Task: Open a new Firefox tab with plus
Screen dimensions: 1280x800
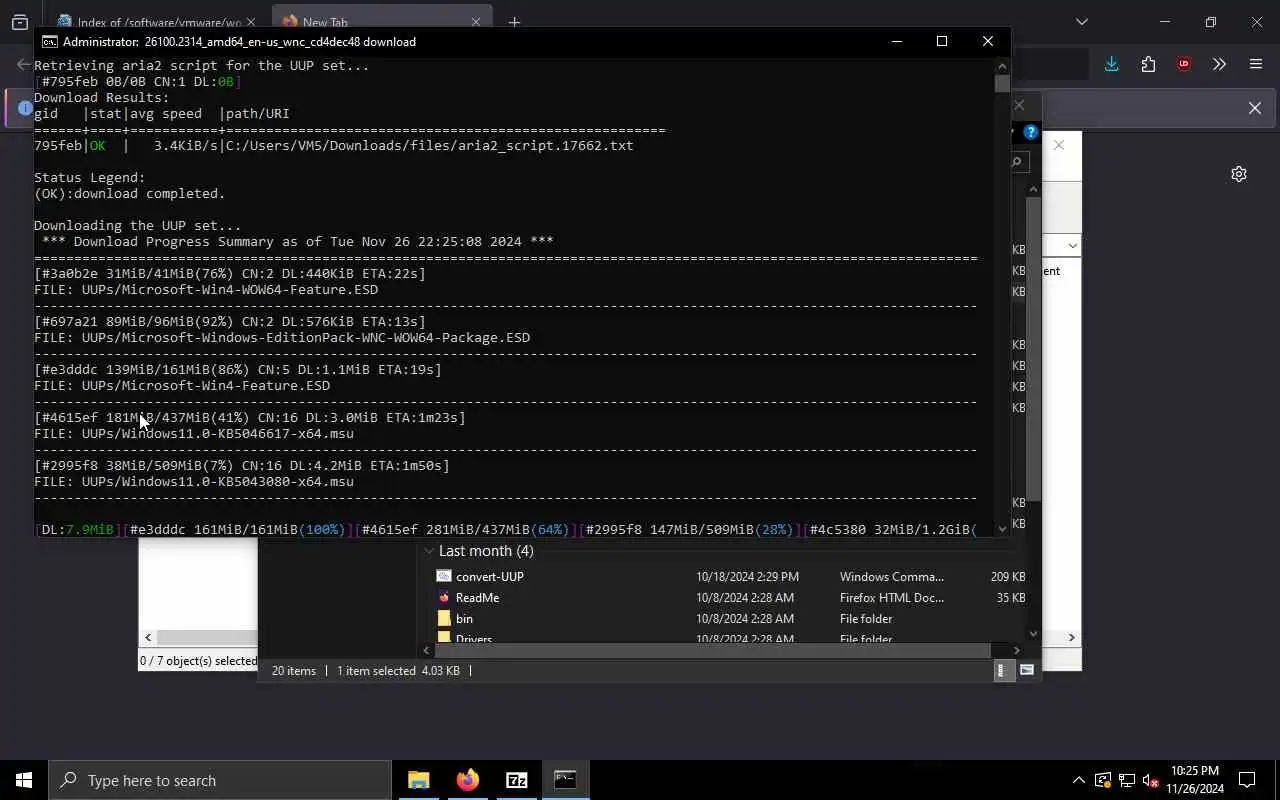Action: (514, 22)
